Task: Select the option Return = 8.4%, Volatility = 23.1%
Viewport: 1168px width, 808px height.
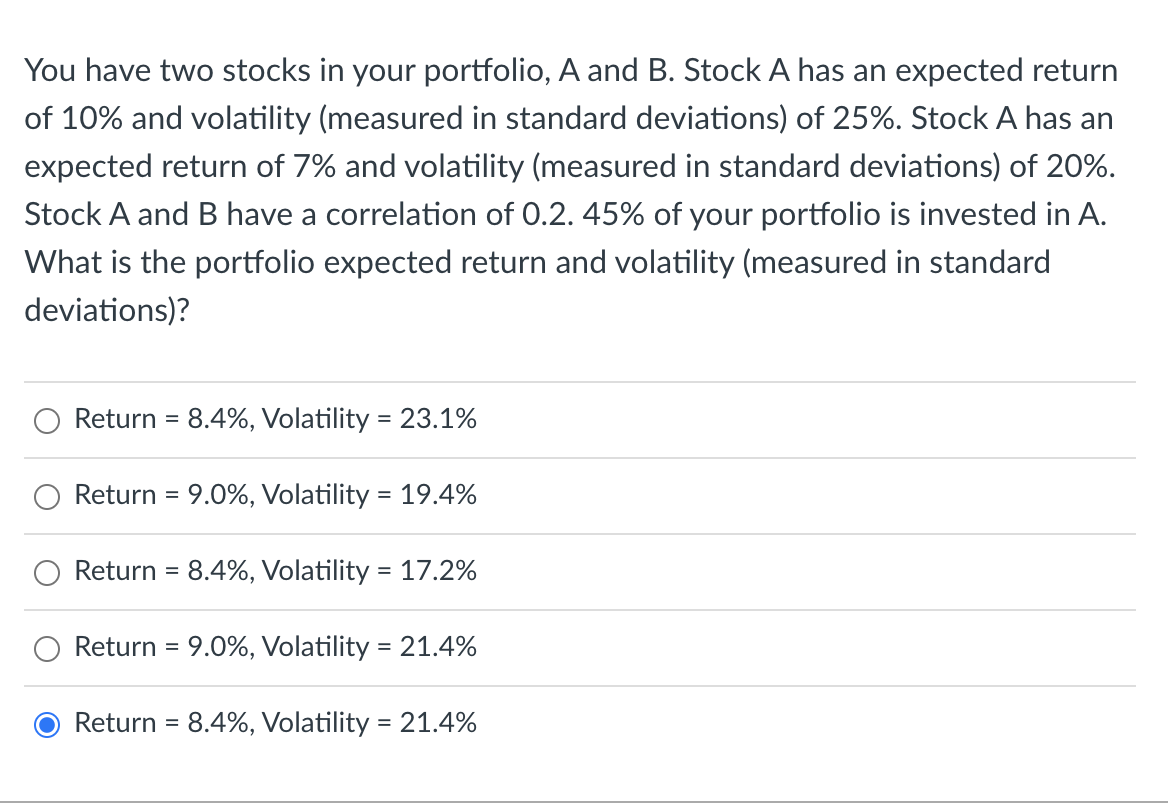Action: click(275, 419)
